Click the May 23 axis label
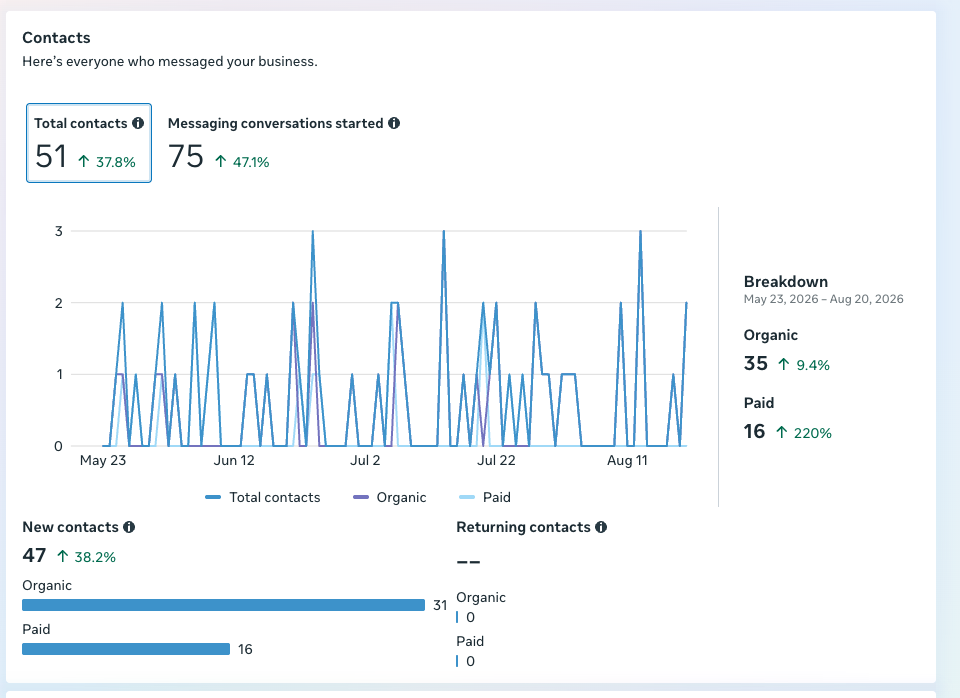960x698 pixels. pyautogui.click(x=103, y=460)
